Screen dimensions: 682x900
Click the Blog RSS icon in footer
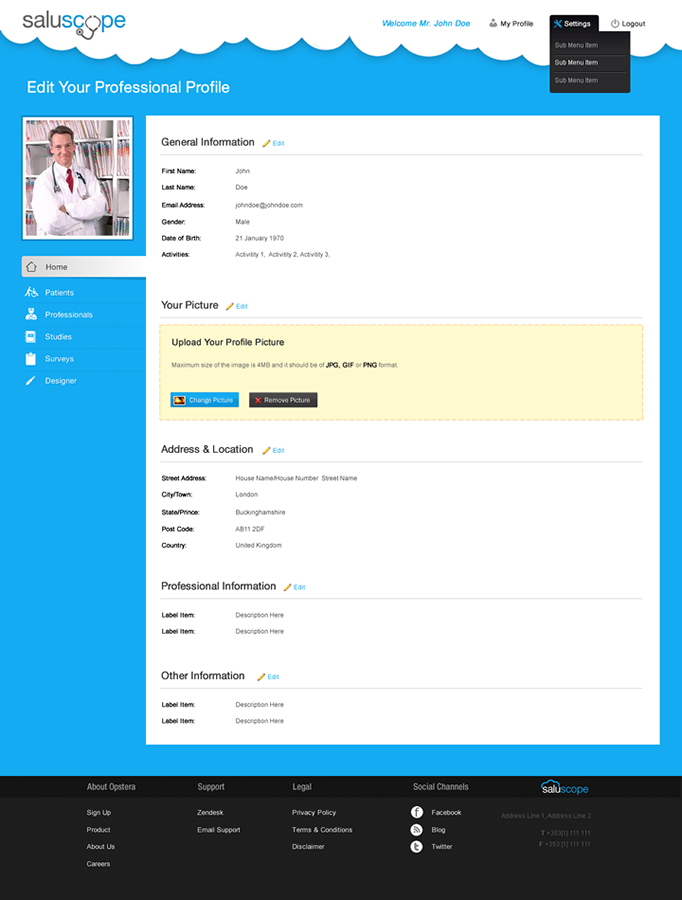pos(417,829)
